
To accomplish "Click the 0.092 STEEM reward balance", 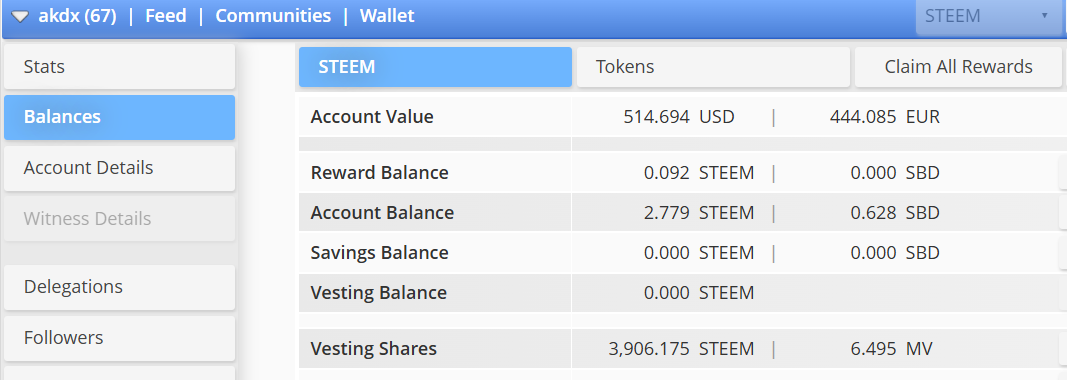I will pos(699,173).
